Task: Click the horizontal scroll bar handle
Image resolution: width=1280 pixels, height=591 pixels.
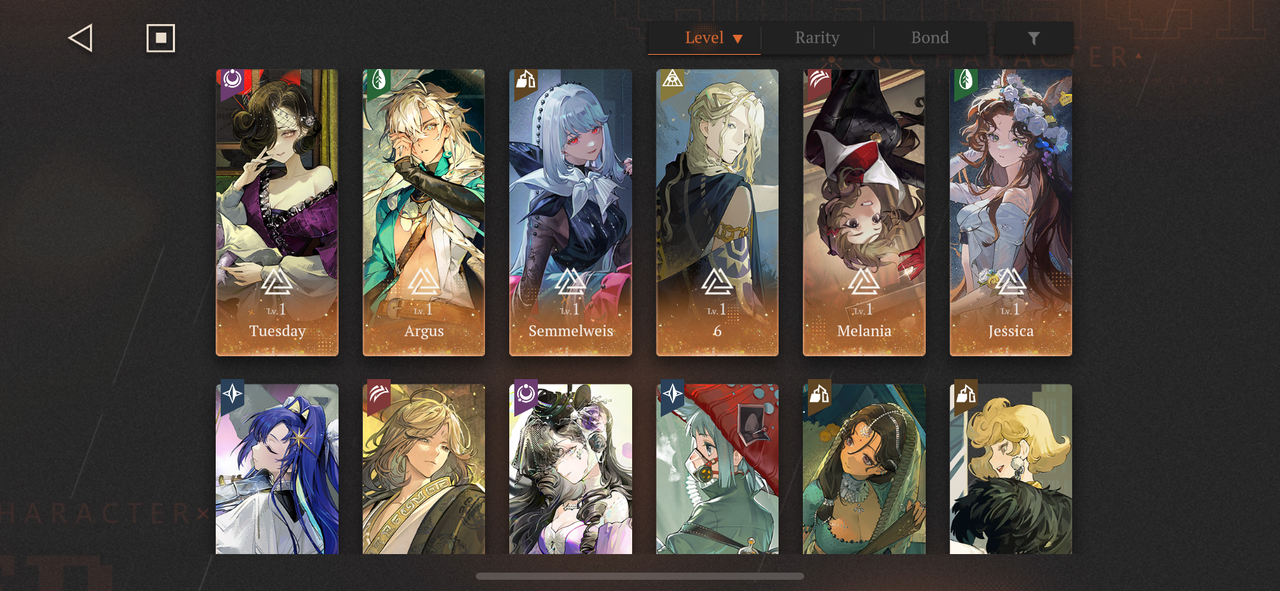Action: coord(640,576)
